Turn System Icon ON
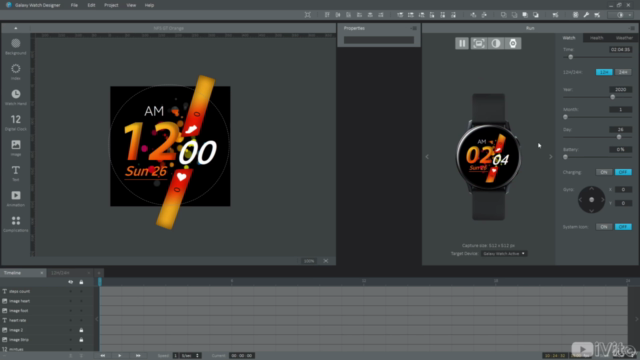Image resolution: width=640 pixels, height=360 pixels. (x=604, y=227)
